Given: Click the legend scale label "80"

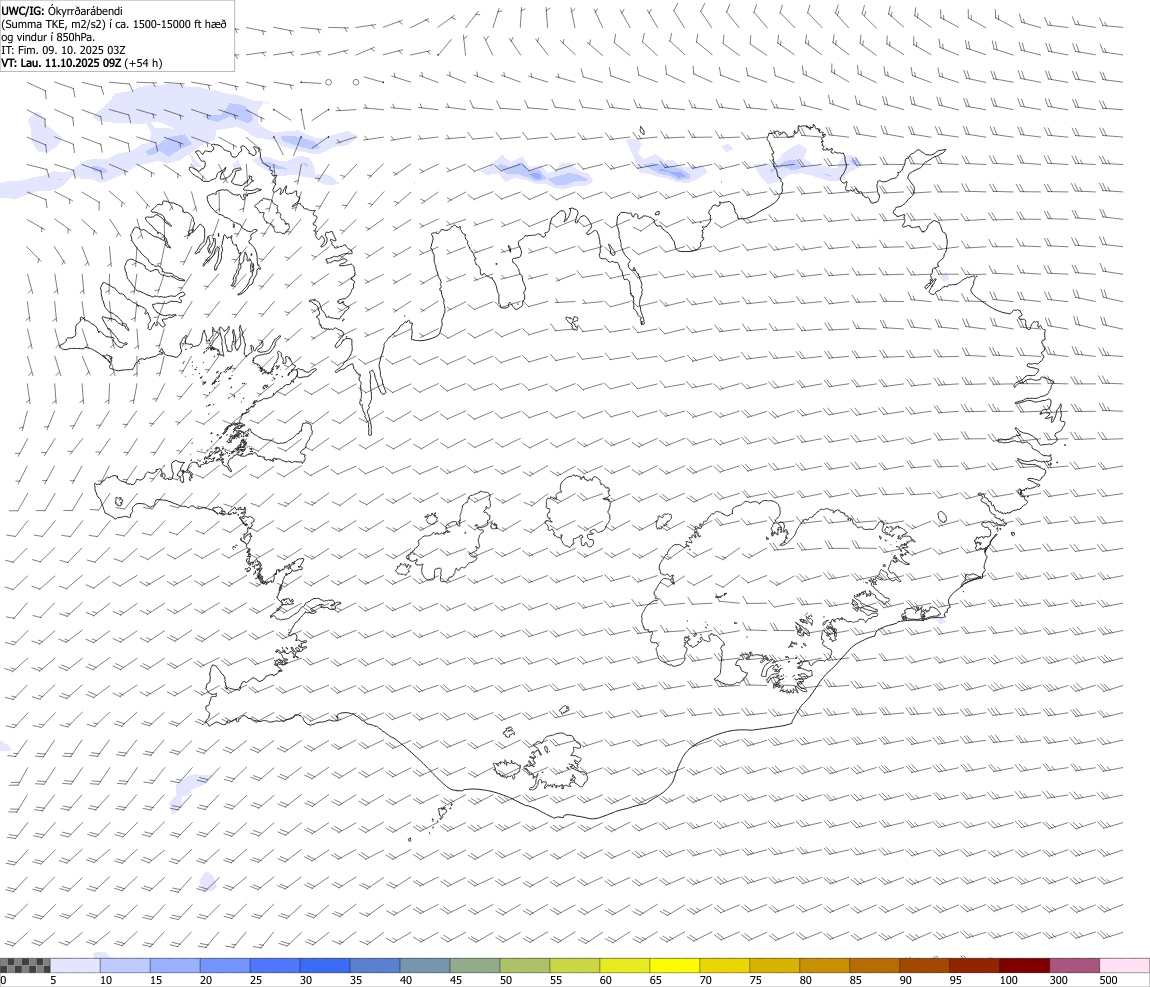Looking at the screenshot, I should point(805,980).
